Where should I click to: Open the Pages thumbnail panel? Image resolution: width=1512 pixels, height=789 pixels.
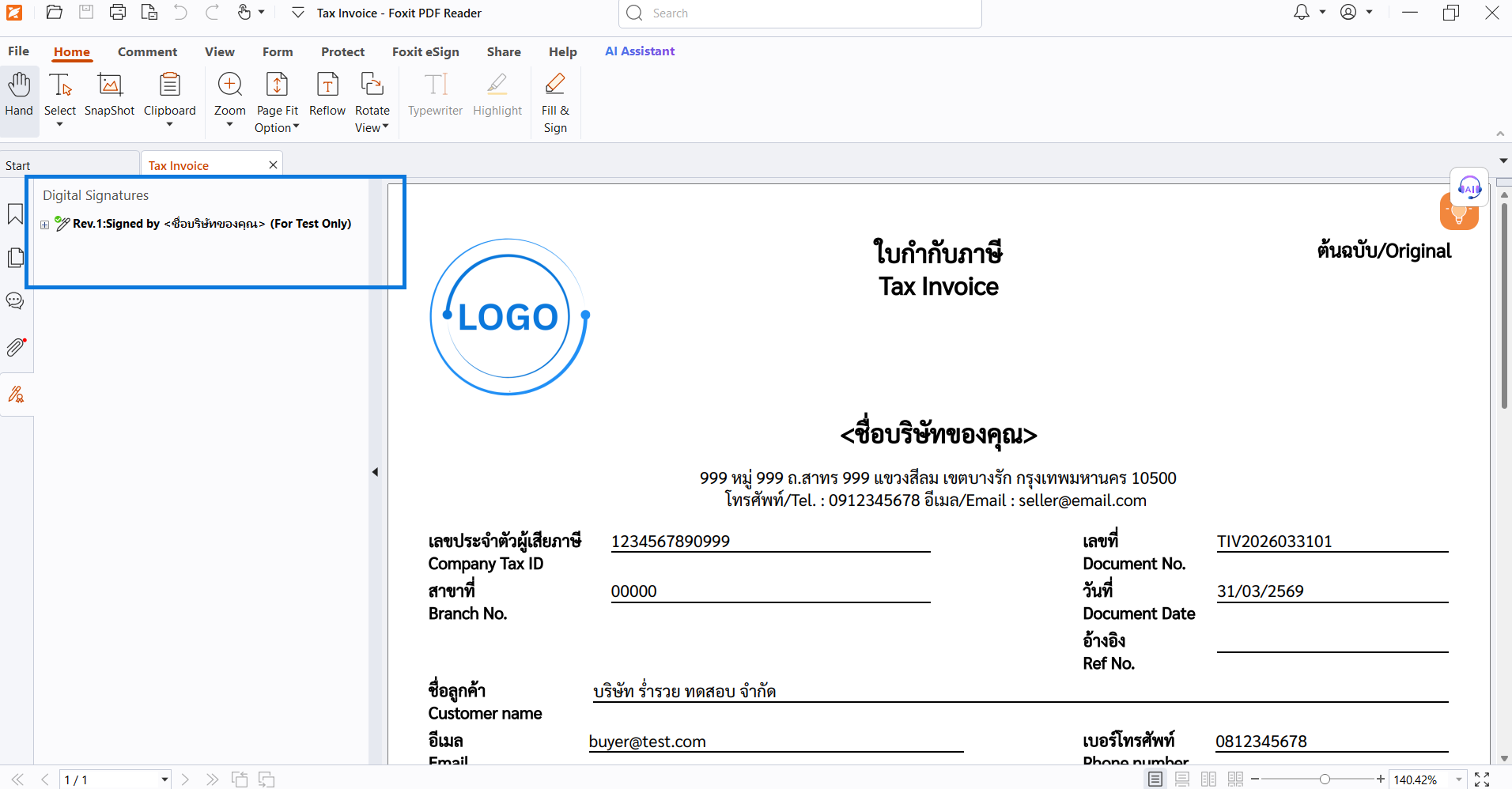(x=15, y=258)
